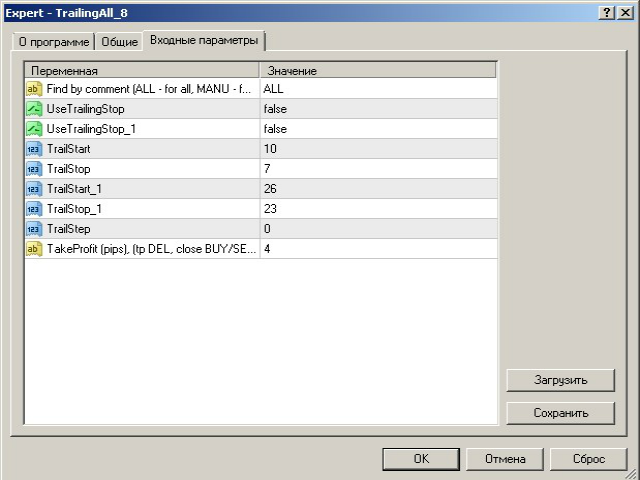Select the UseTrailingStop_1 variable name
This screenshot has height=480, width=640.
coord(91,129)
